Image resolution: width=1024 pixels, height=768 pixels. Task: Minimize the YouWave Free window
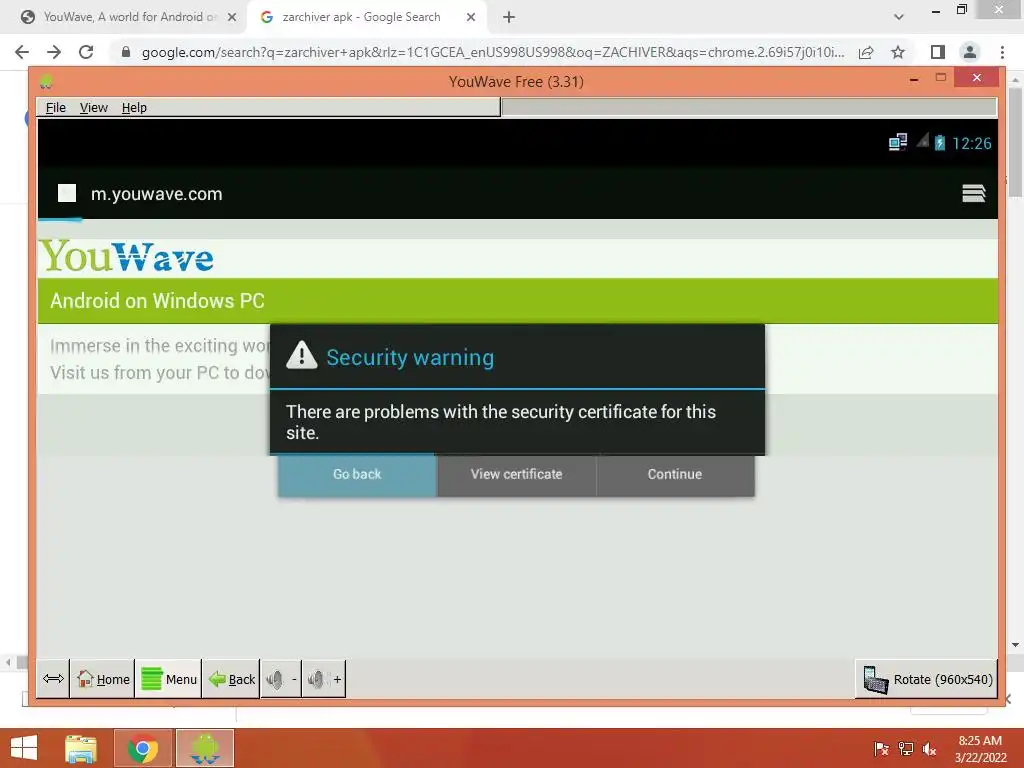coord(914,79)
